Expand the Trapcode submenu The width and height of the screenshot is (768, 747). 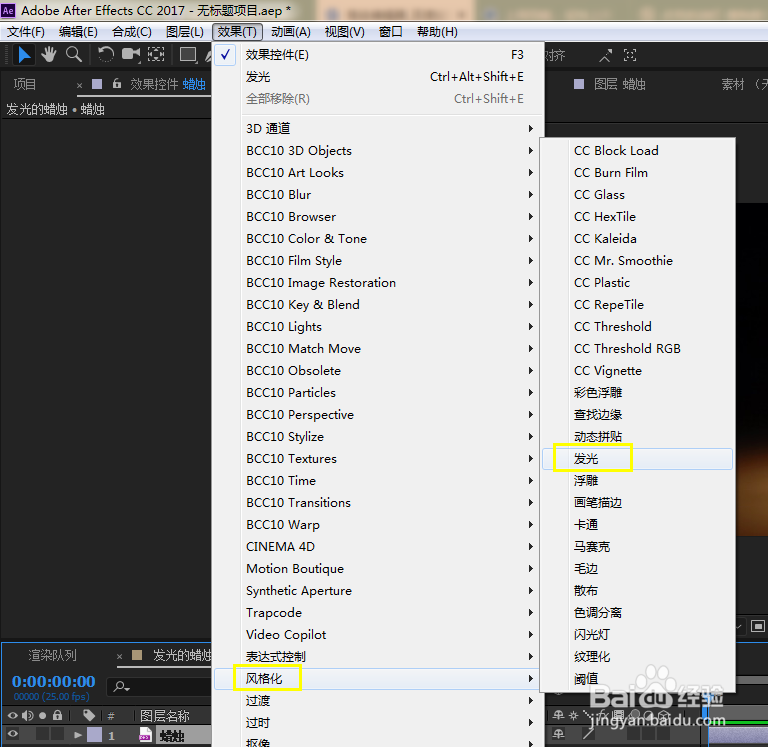378,613
